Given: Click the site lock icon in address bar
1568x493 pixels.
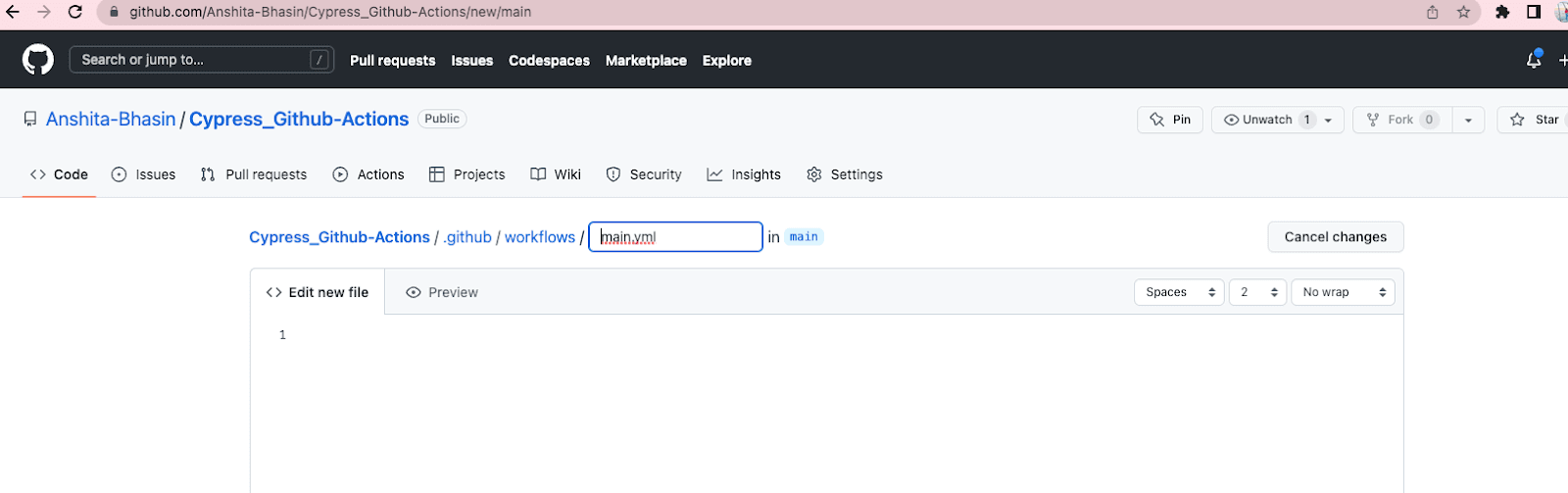Looking at the screenshot, I should [114, 12].
